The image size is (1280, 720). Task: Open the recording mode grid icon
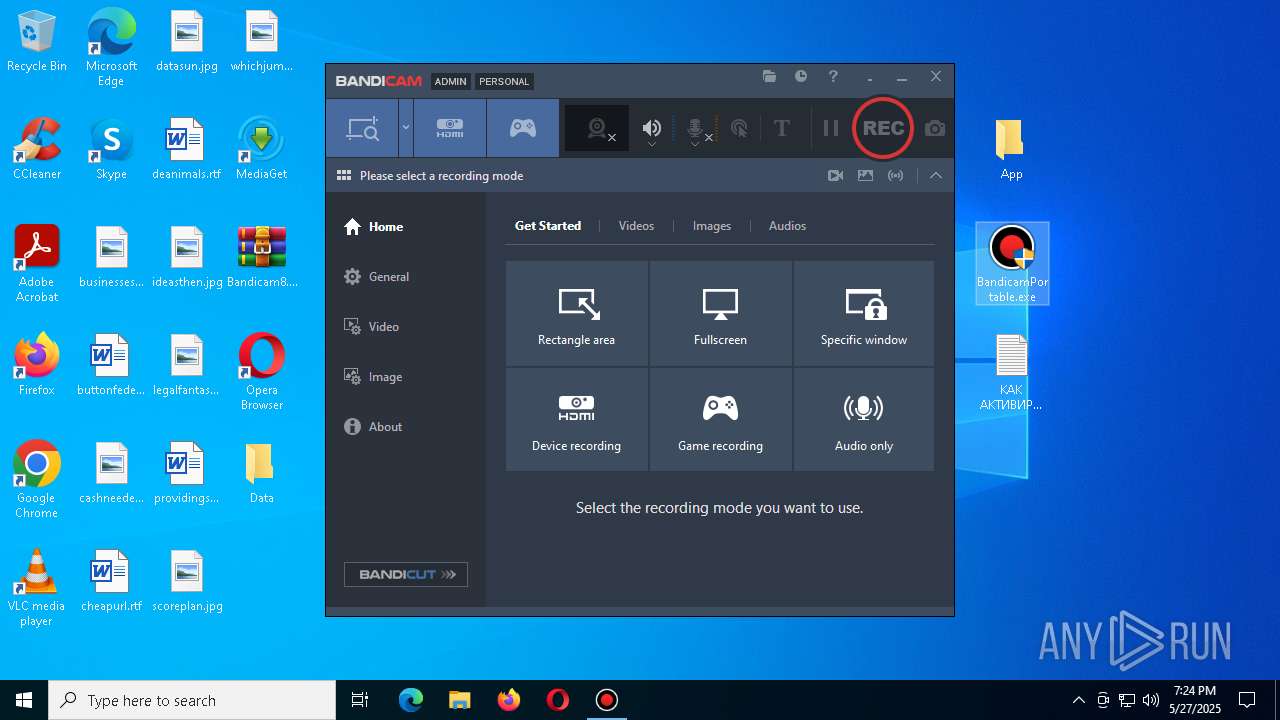344,175
